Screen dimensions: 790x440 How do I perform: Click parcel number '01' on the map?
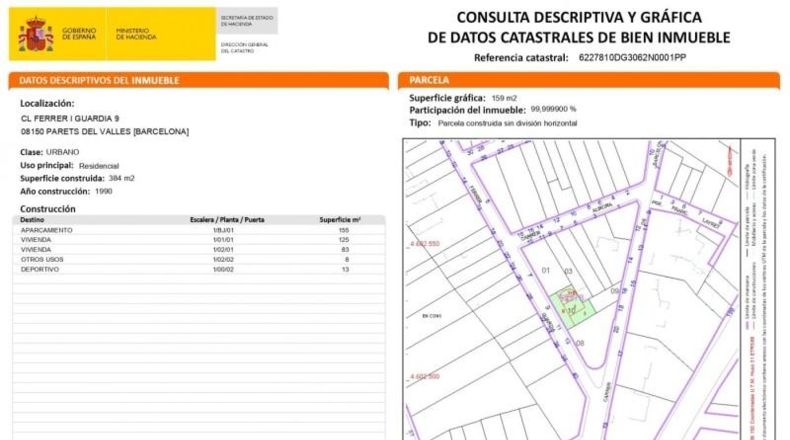point(546,271)
